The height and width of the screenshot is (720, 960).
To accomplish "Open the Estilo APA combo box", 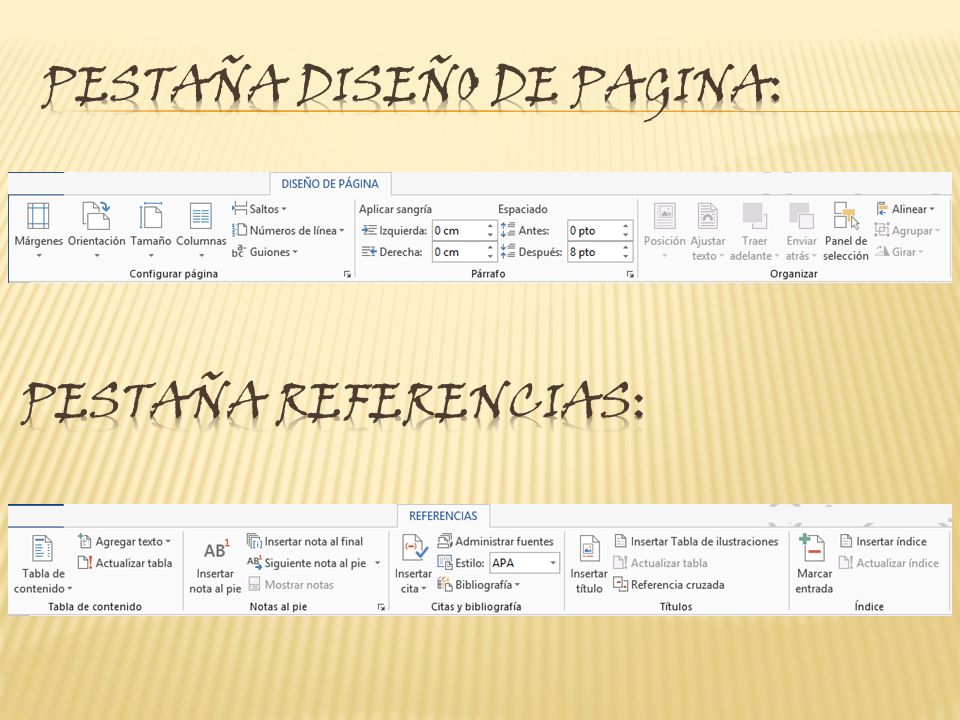I will (x=525, y=563).
